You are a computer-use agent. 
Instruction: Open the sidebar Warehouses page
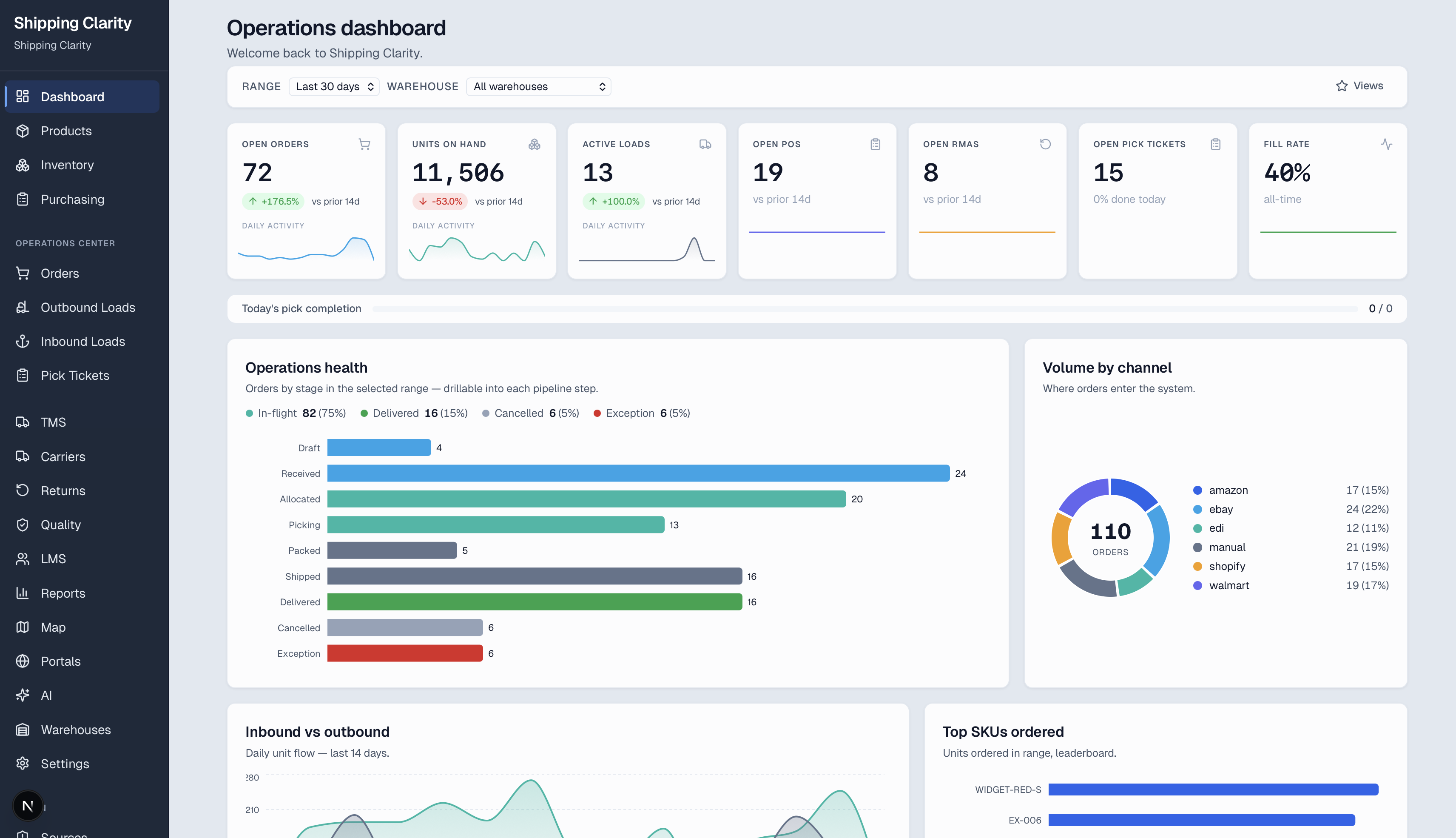click(x=82, y=730)
